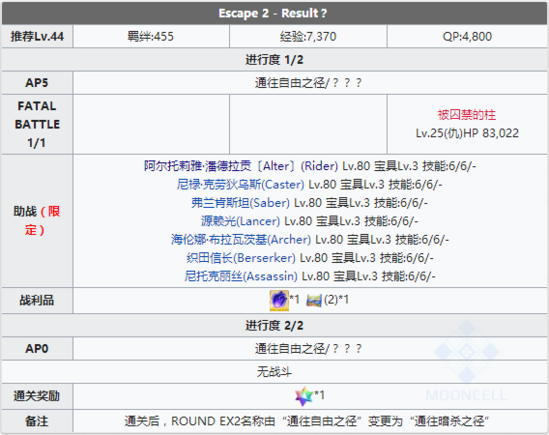Click the red 被囚禁的柱 enemy name
This screenshot has height=435, width=549.
point(467,115)
